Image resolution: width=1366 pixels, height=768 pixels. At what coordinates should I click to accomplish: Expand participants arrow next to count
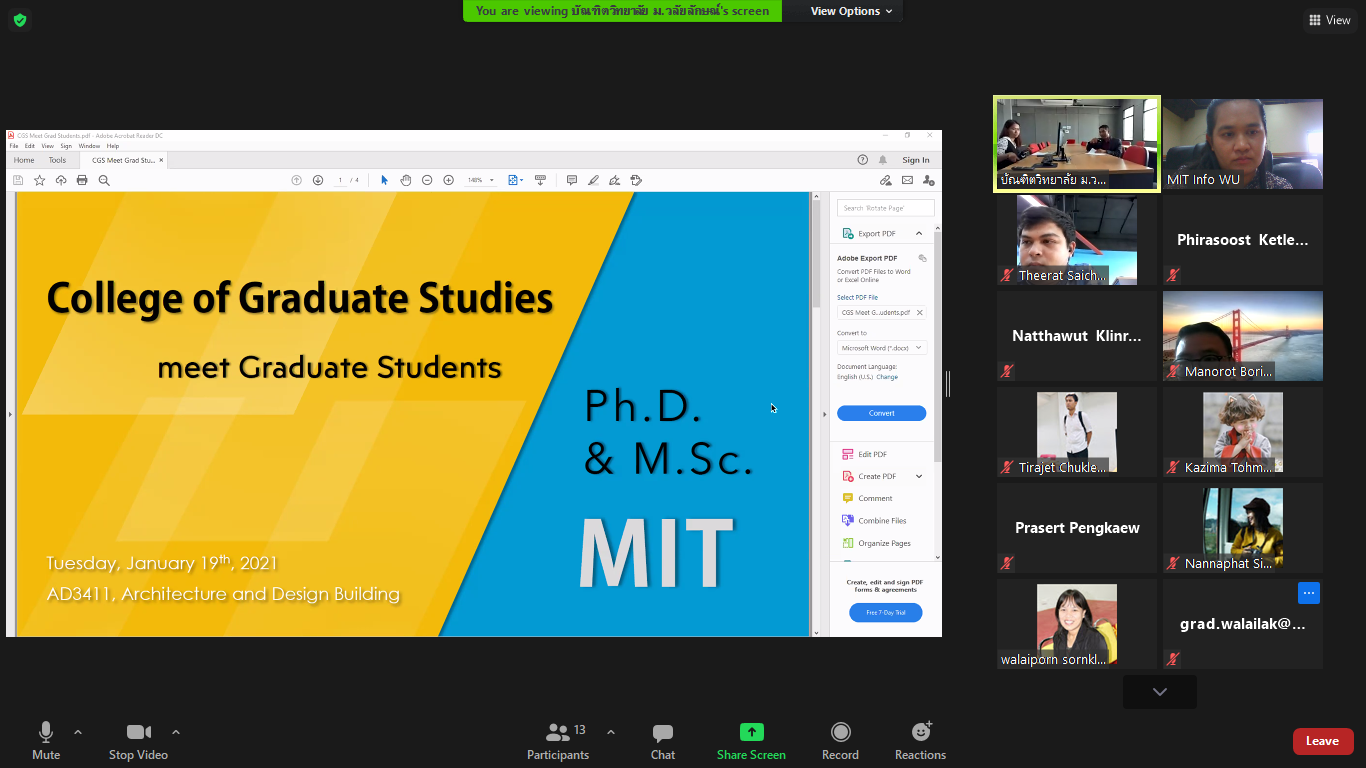pyautogui.click(x=611, y=732)
